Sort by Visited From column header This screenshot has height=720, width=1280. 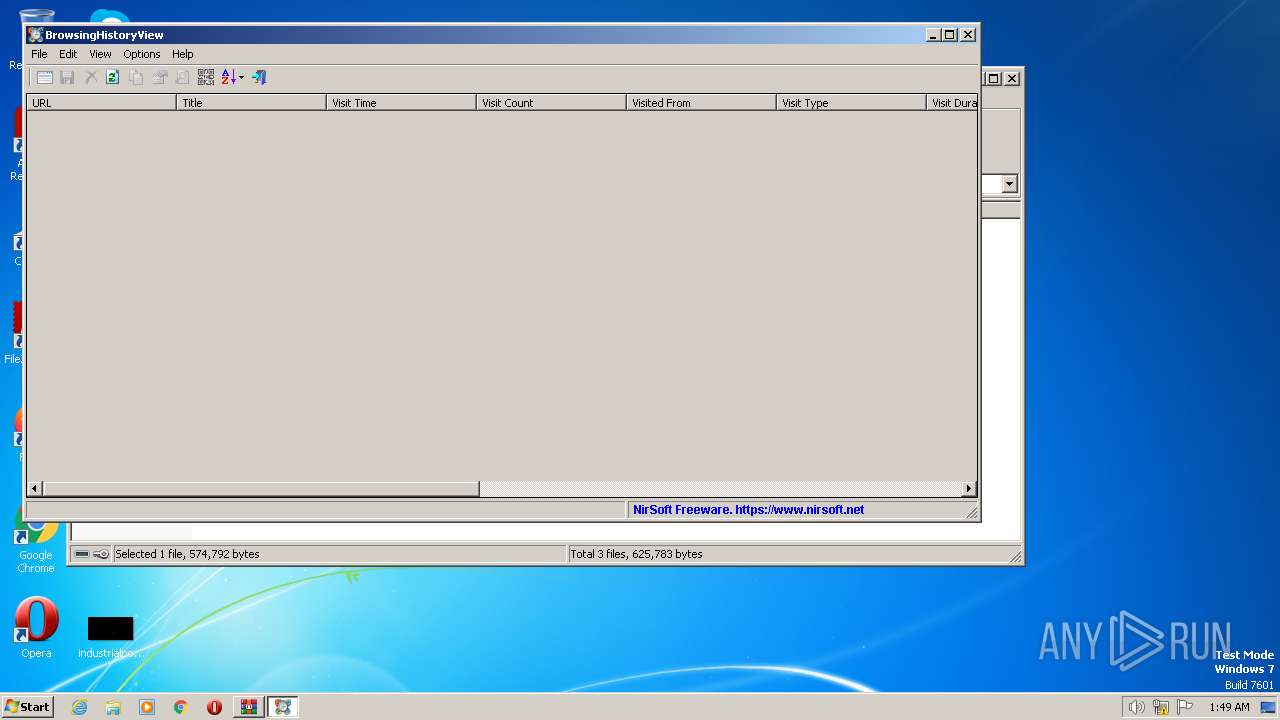(701, 102)
